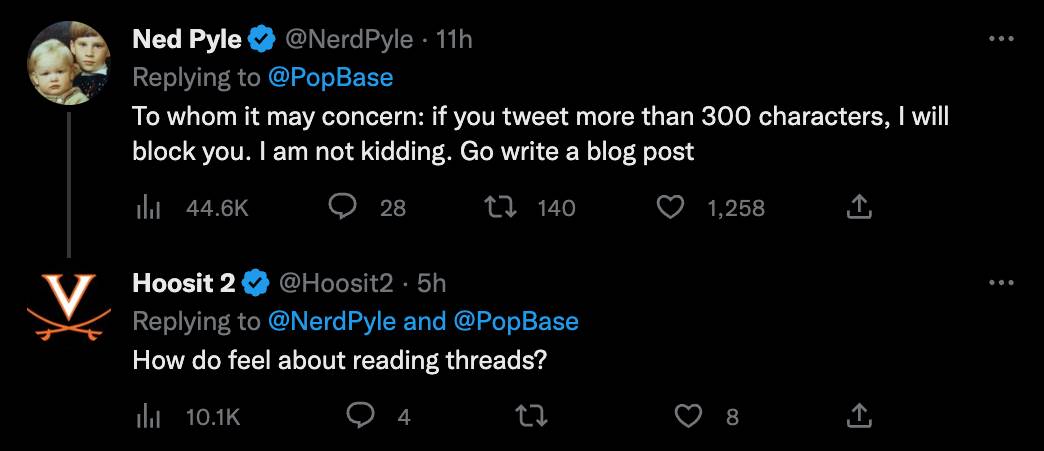Open the @Hoosit2 handle link

pyautogui.click(x=336, y=283)
